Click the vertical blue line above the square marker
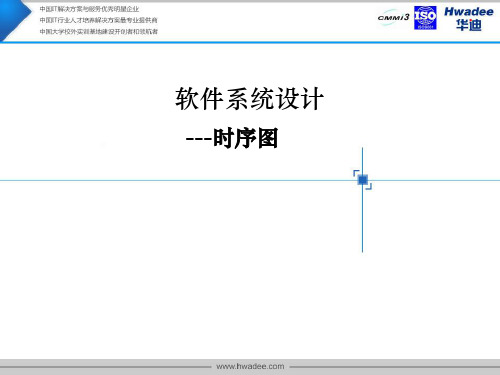Image resolution: width=500 pixels, height=375 pixels. [x=362, y=159]
